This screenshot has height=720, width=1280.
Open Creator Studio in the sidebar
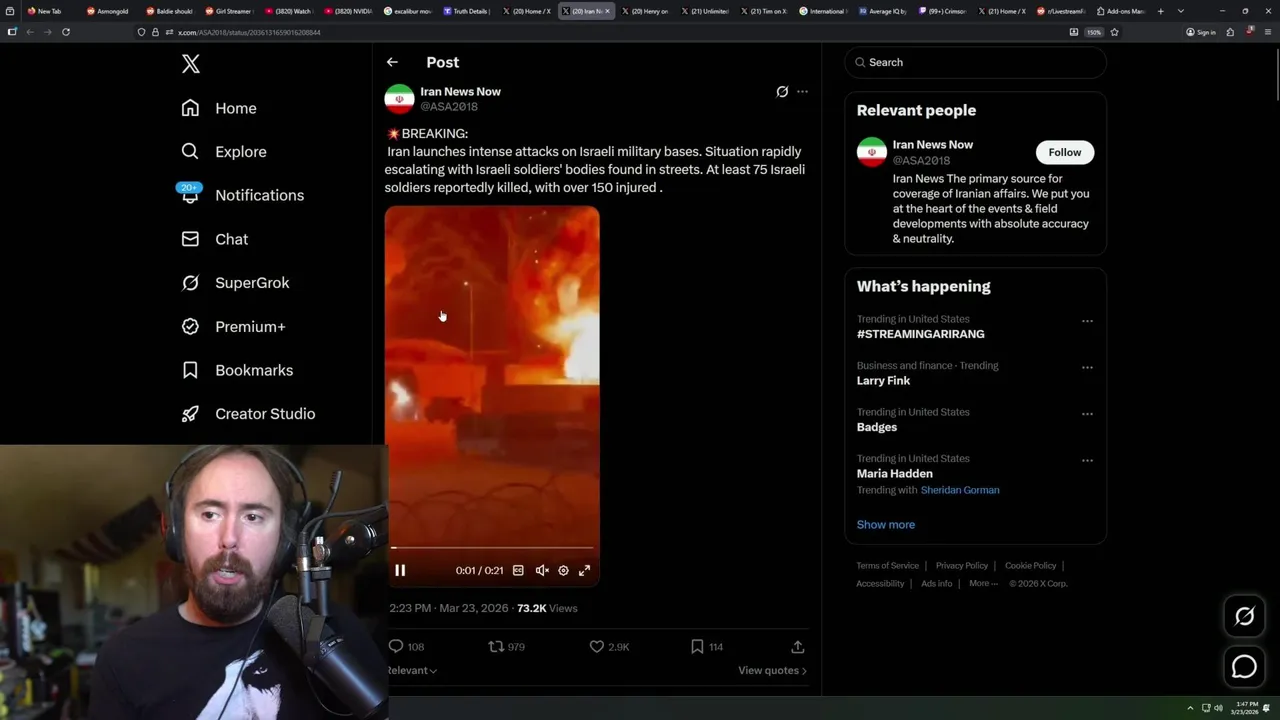pyautogui.click(x=248, y=414)
